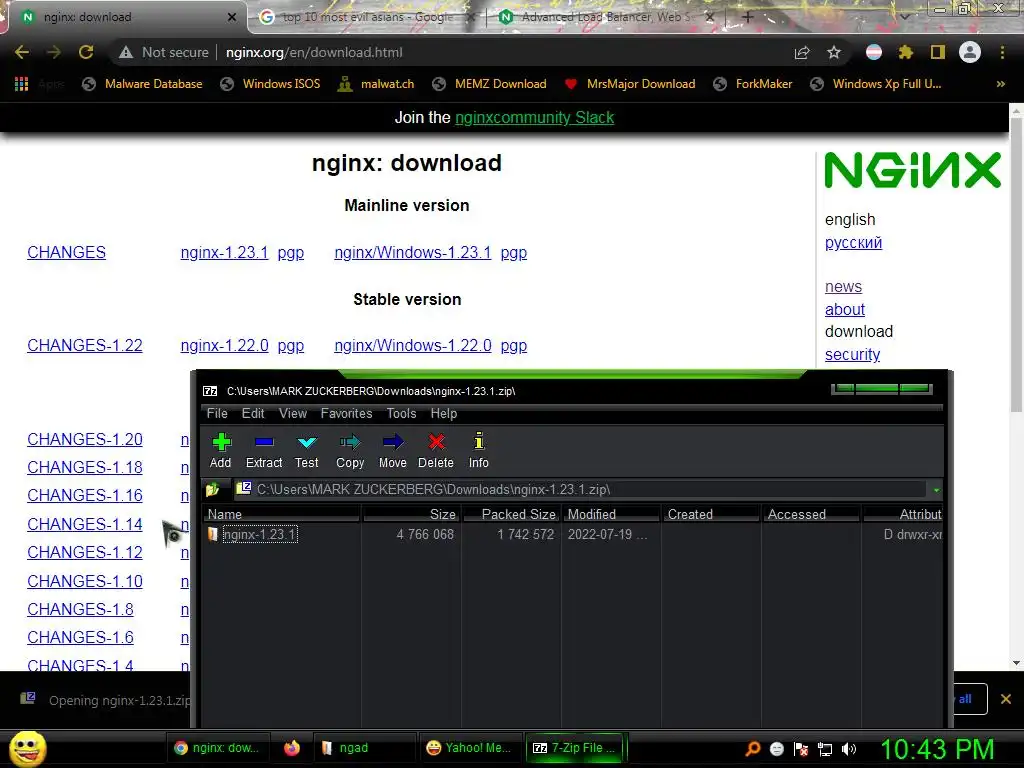Open a new Chrome tab

(x=748, y=17)
